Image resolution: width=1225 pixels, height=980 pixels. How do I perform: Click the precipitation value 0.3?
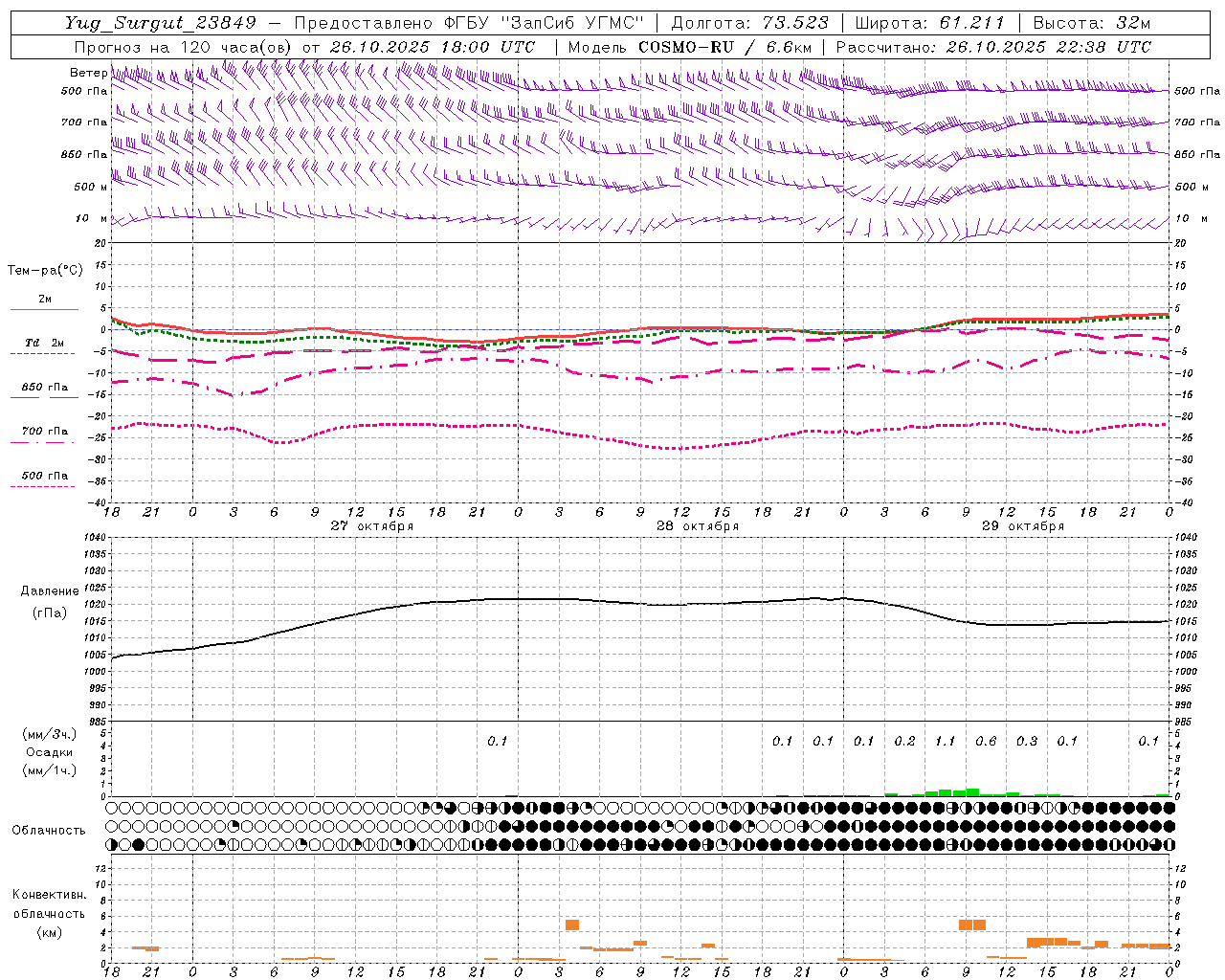[x=1027, y=742]
